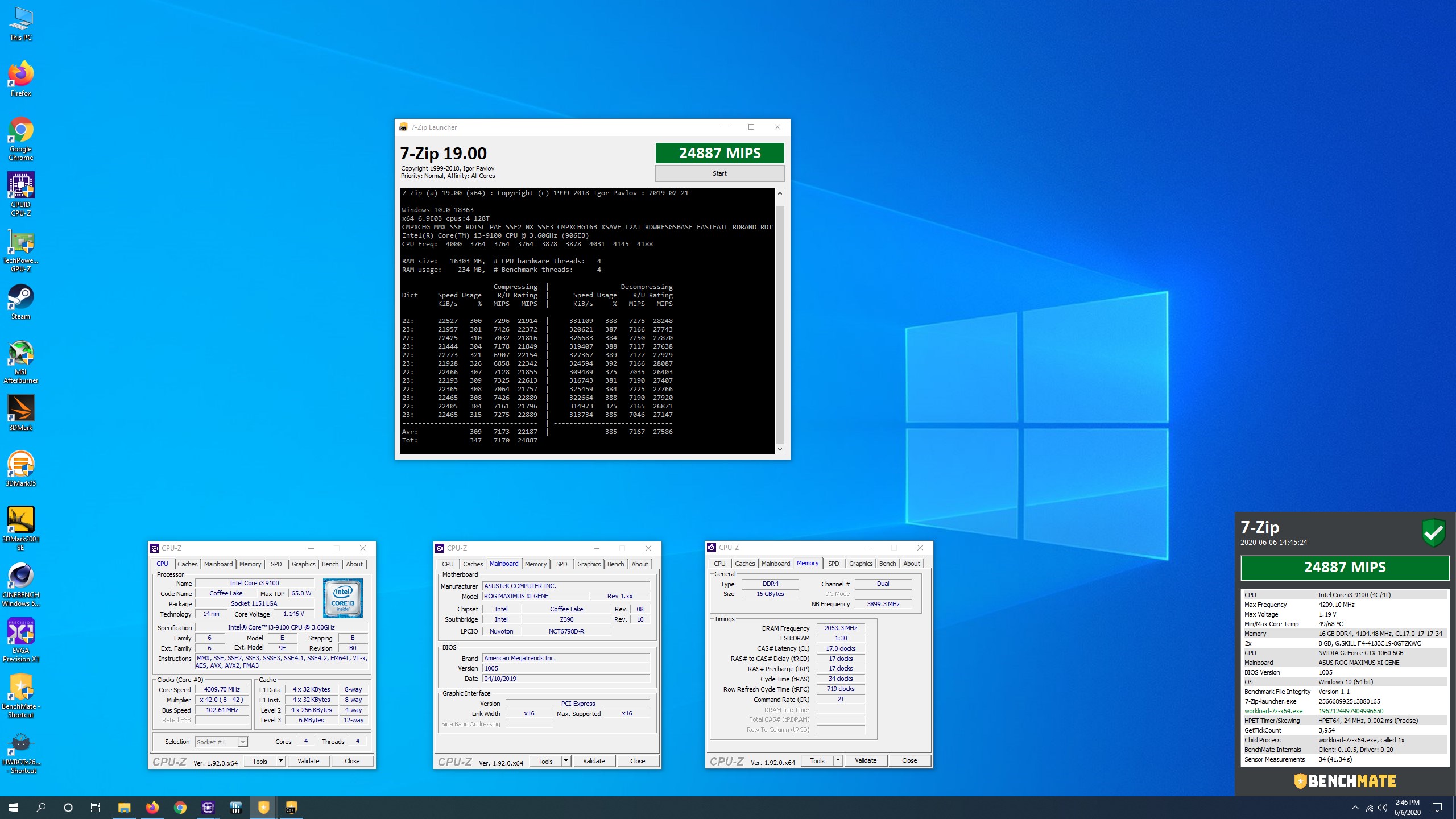1456x819 pixels.
Task: Click Validate in left CPU-Z window
Action: [x=308, y=761]
